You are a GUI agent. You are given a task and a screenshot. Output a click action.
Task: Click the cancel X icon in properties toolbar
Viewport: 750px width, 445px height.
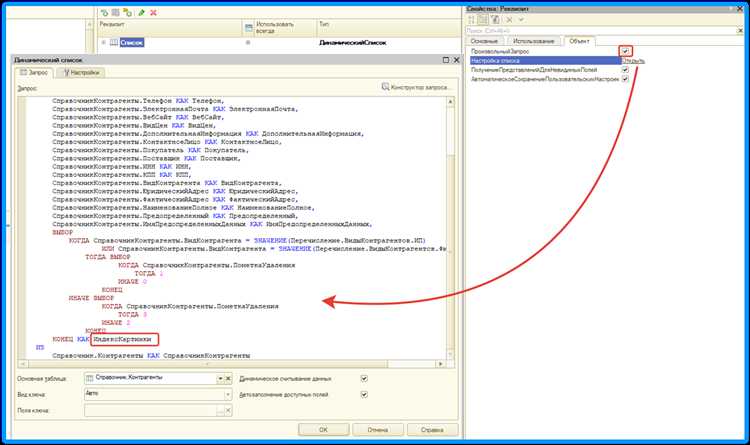pos(509,19)
